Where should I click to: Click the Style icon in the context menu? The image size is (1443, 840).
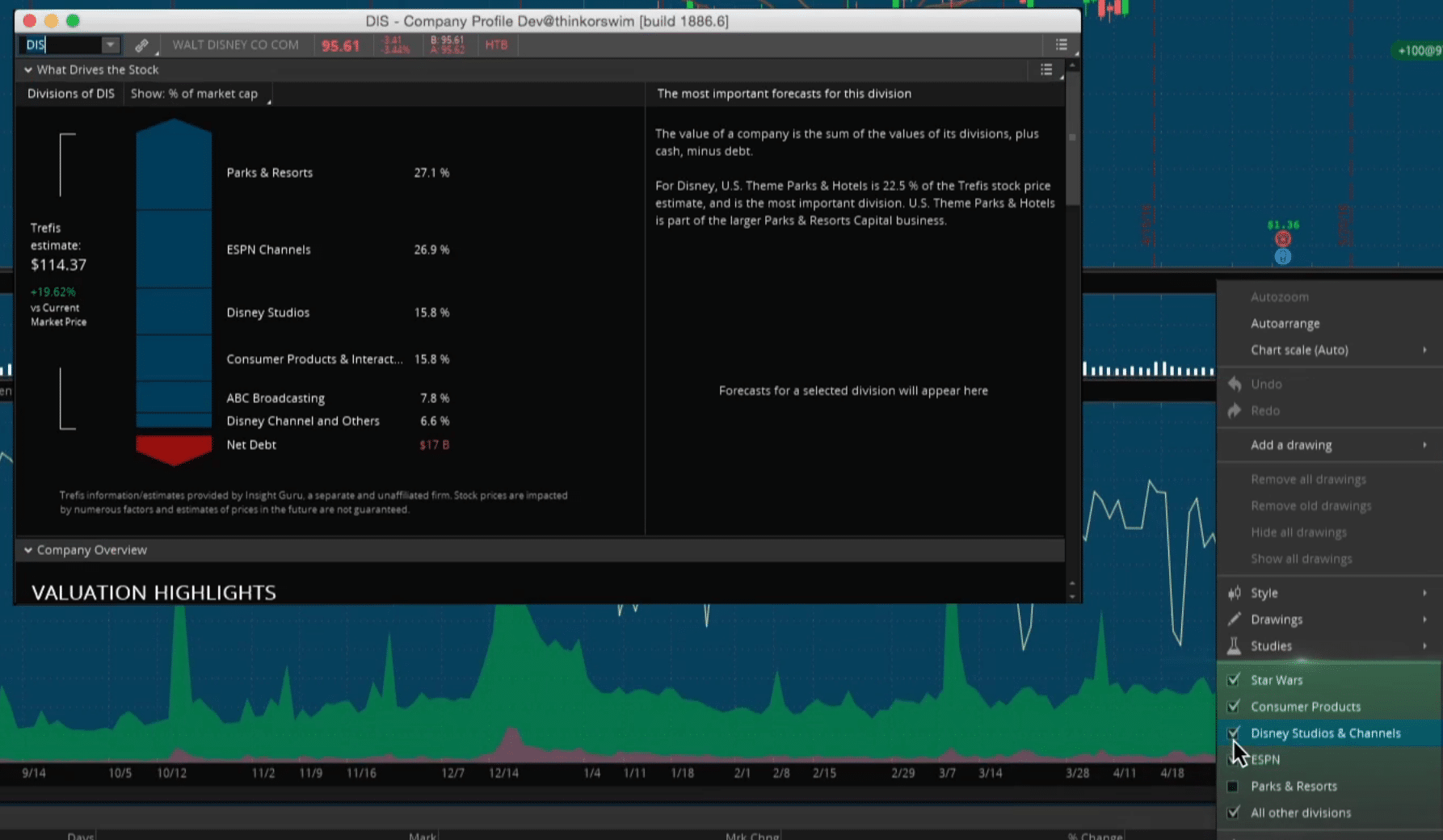1235,593
